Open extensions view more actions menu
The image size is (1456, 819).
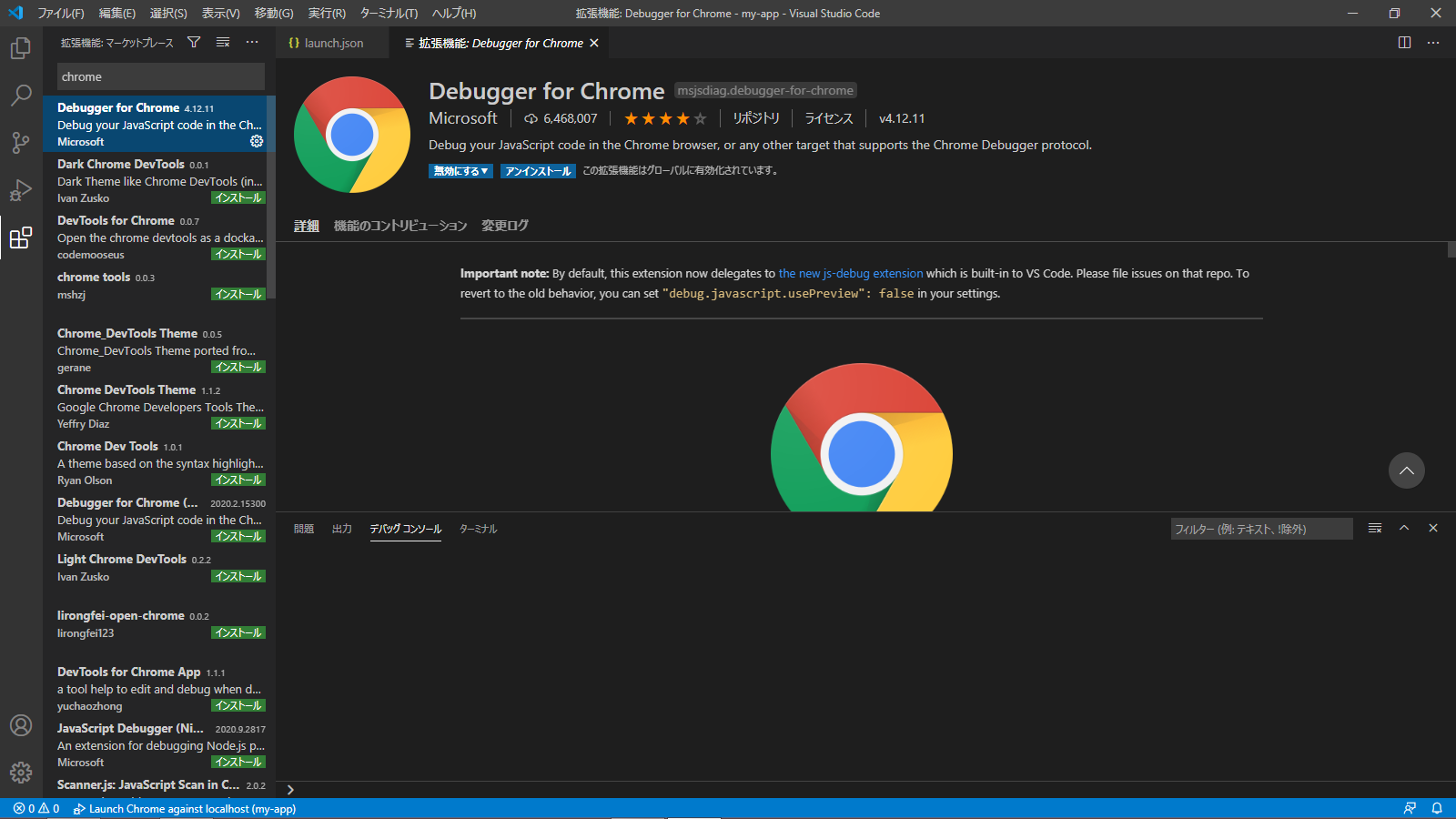coord(252,43)
